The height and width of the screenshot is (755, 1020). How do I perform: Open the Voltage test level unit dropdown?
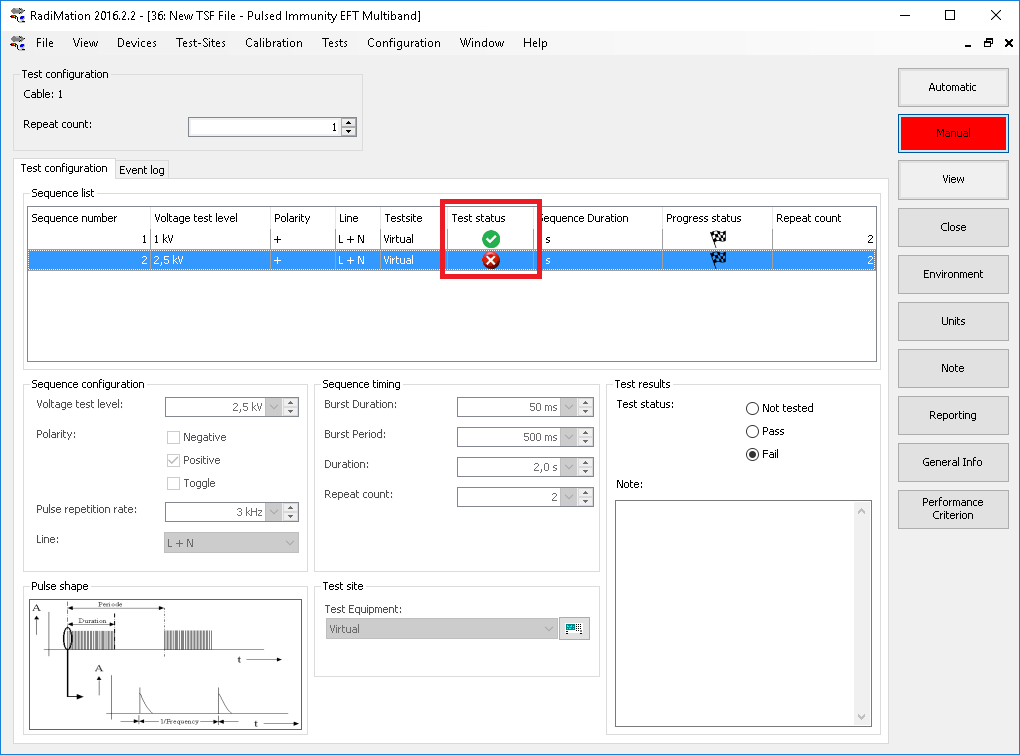275,407
